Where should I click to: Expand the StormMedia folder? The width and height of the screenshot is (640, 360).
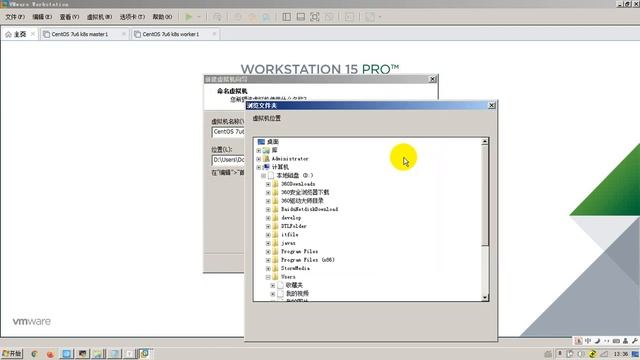(268, 269)
